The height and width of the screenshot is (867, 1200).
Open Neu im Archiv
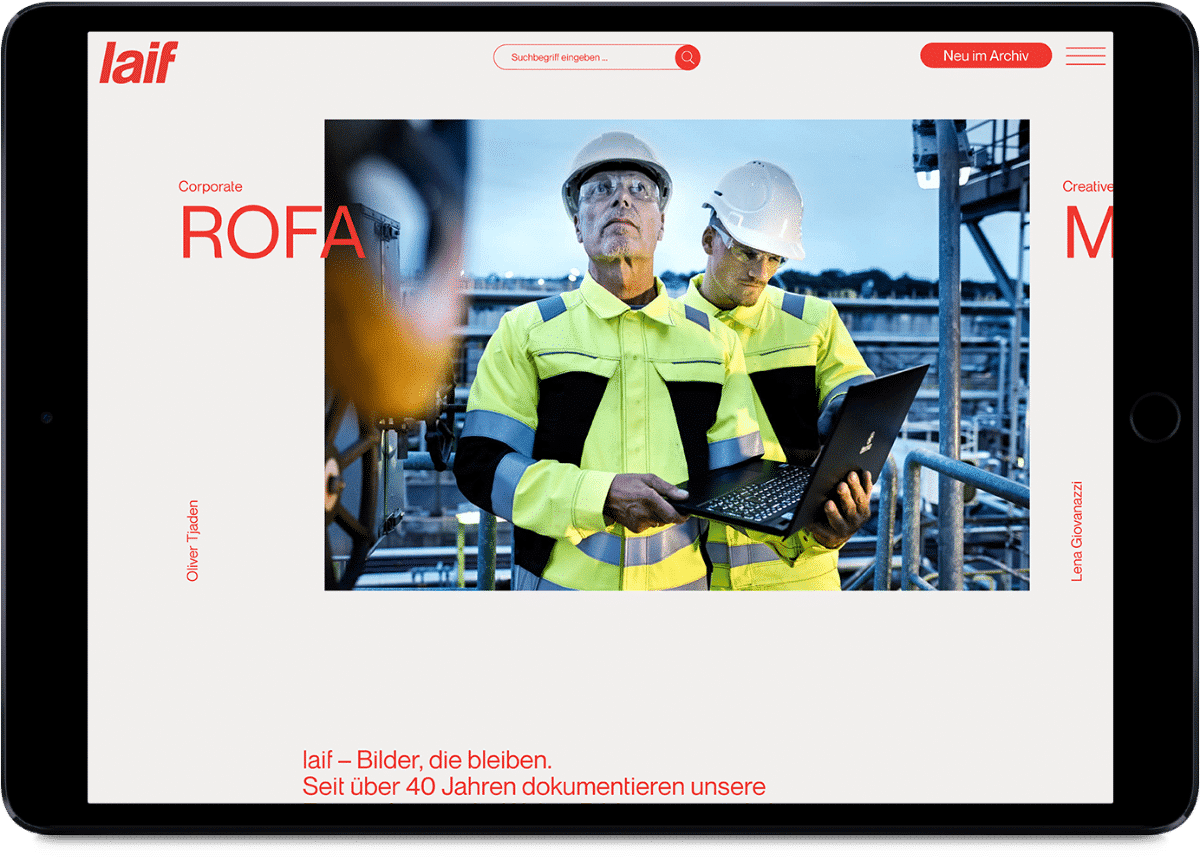coord(985,56)
